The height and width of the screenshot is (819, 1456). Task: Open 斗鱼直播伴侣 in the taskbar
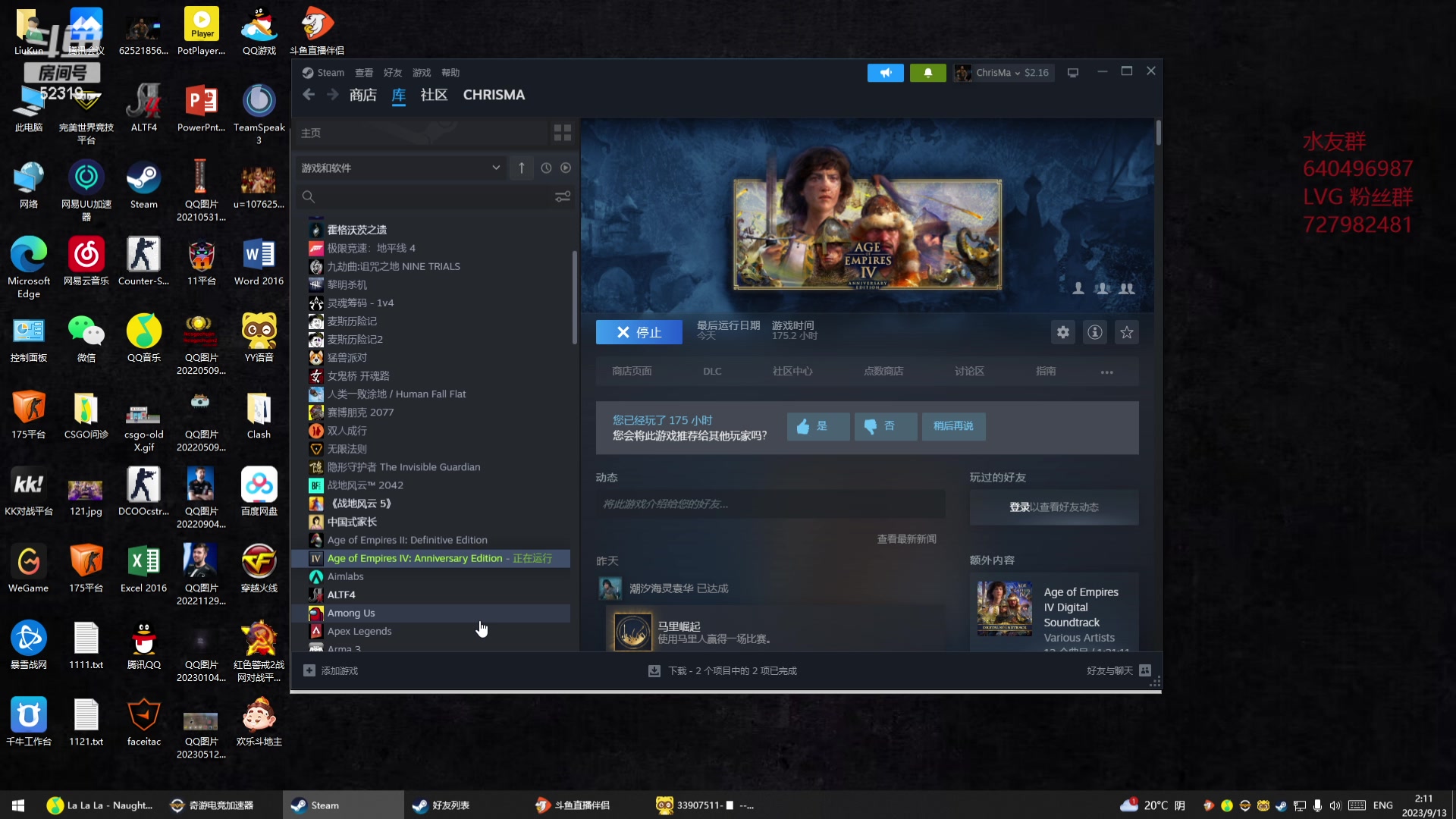pyautogui.click(x=573, y=805)
